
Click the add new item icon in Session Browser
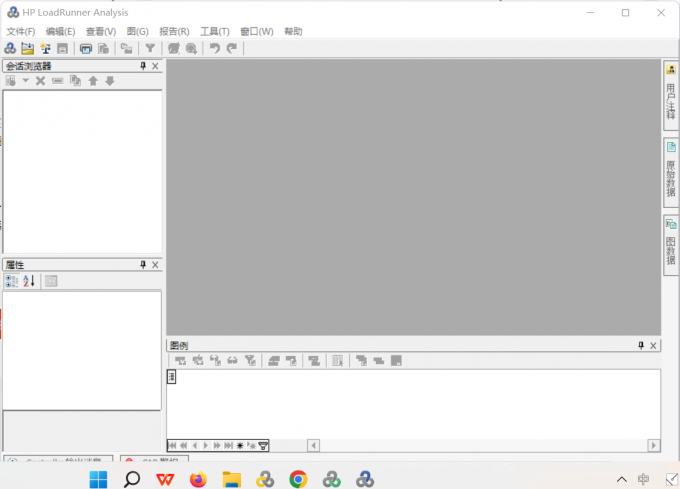[x=11, y=81]
